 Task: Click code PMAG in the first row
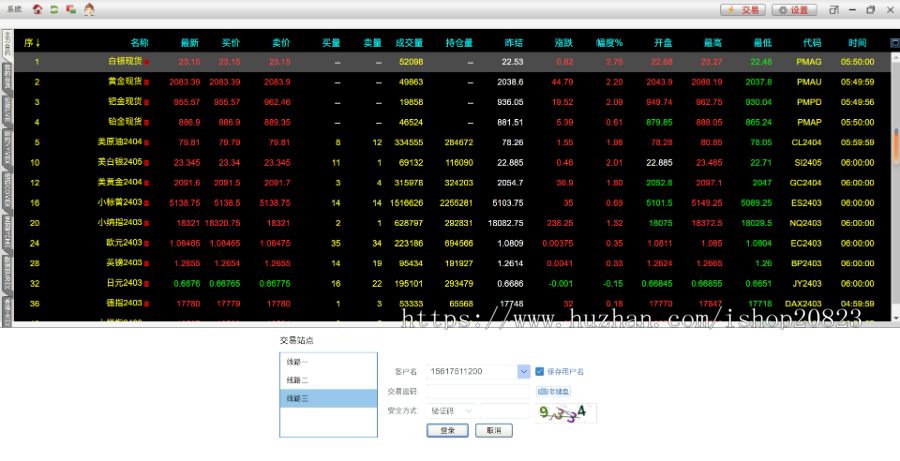pyautogui.click(x=809, y=62)
